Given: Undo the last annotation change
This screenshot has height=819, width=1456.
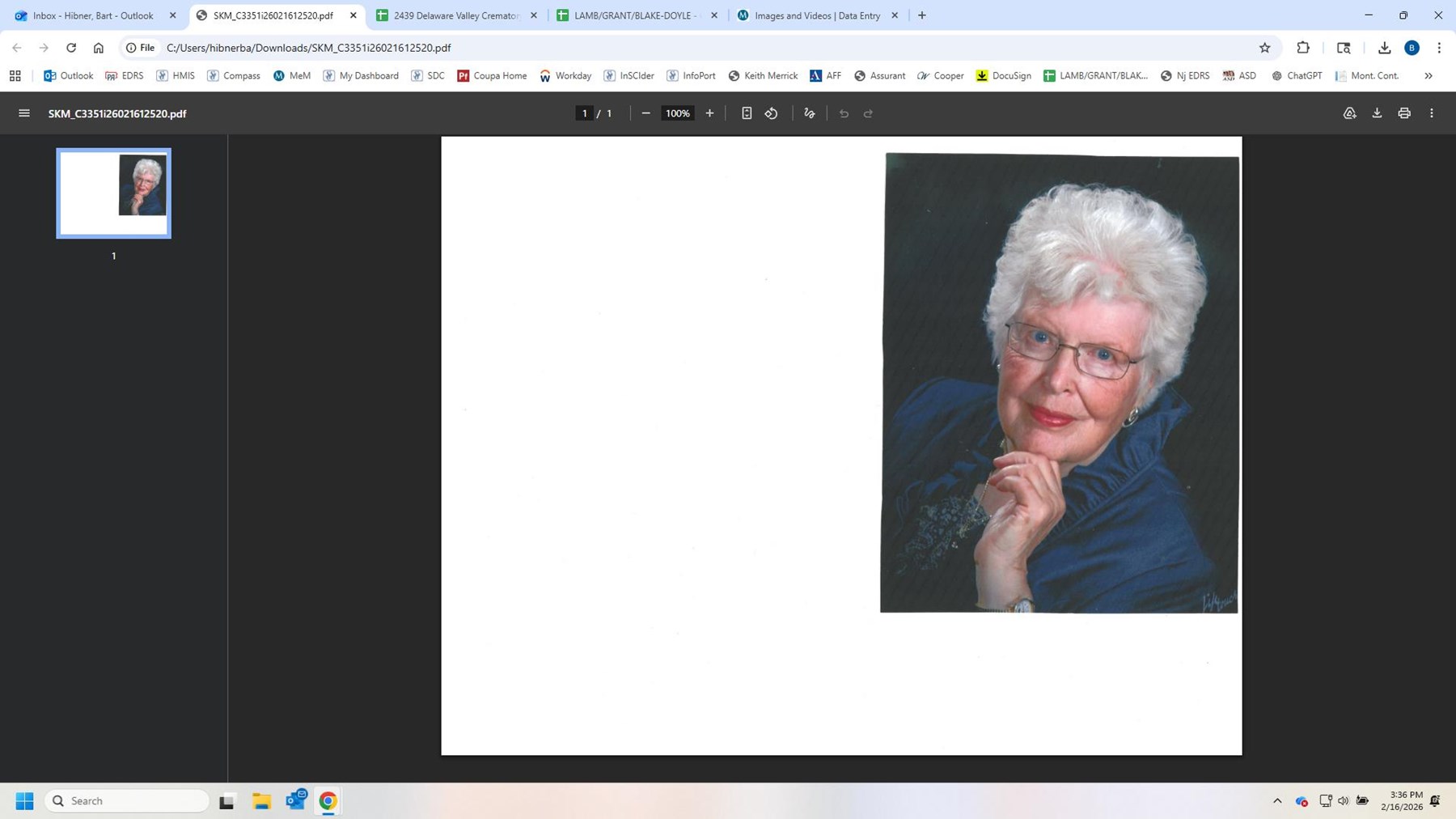Looking at the screenshot, I should [843, 112].
